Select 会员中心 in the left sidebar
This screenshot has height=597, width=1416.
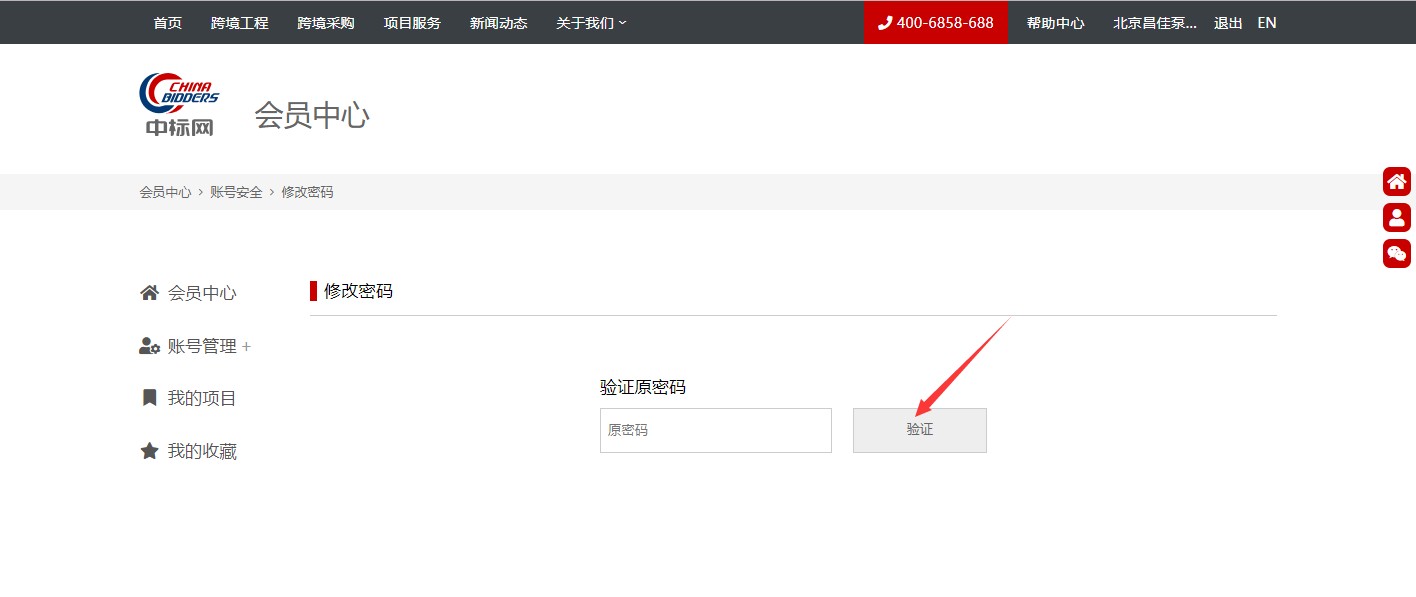202,293
